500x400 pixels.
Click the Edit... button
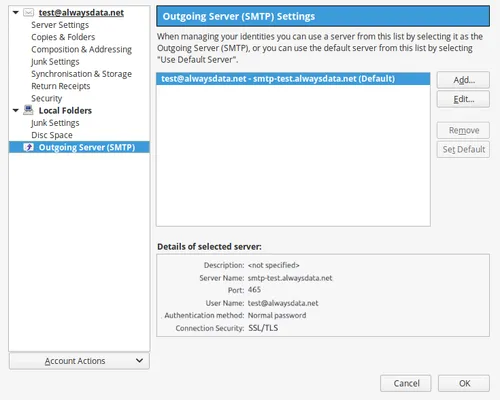click(463, 99)
